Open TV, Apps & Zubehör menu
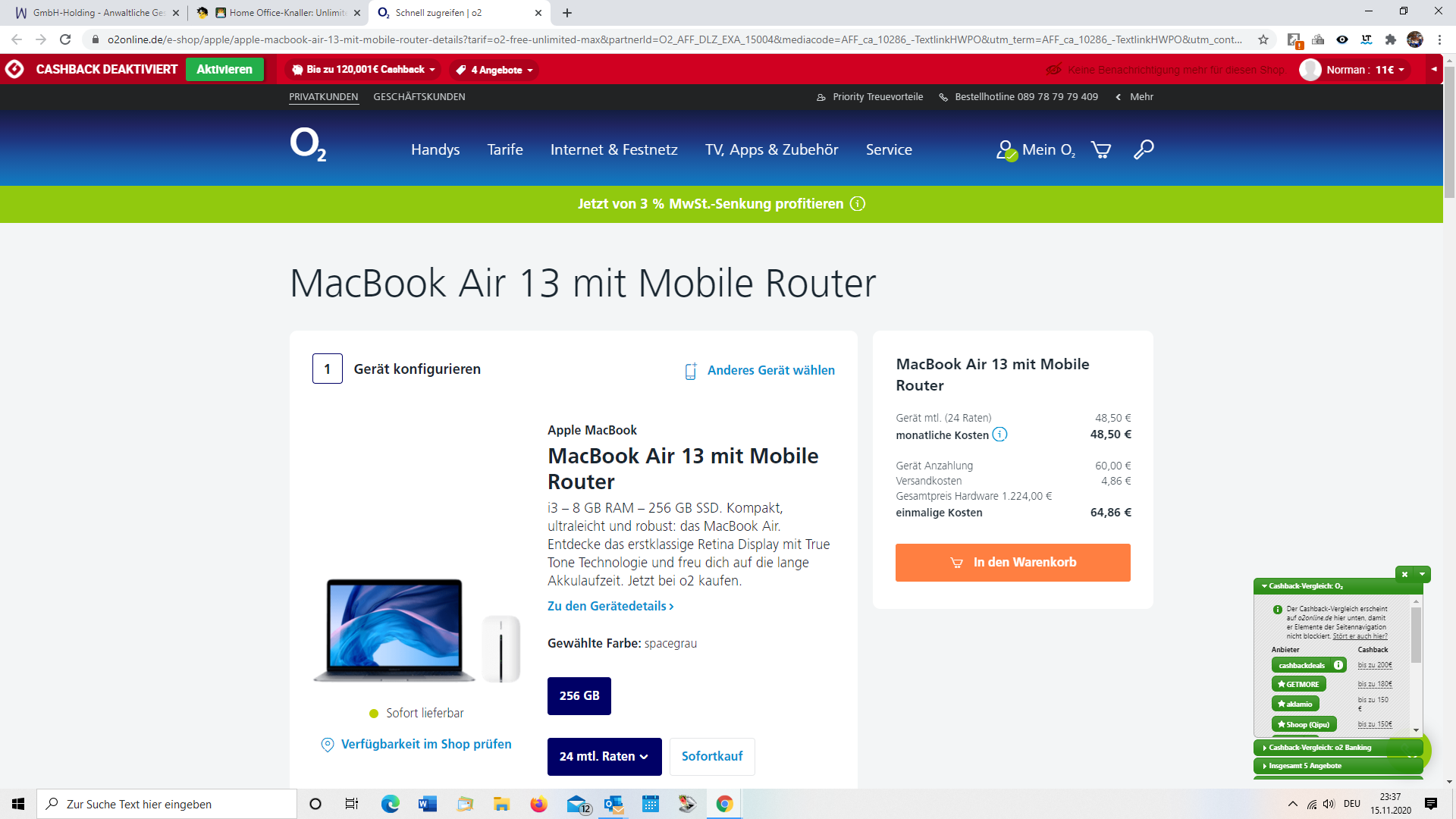Screen dimensions: 1456x819 (772, 149)
